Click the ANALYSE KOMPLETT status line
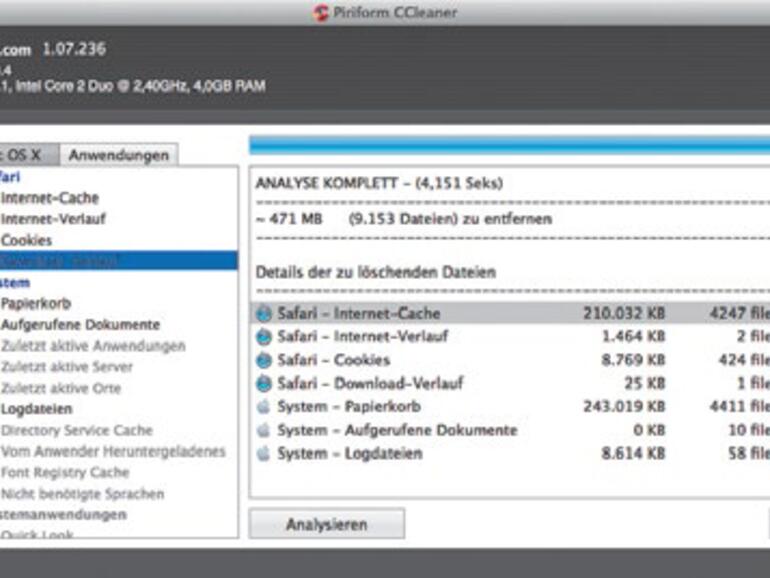Image resolution: width=770 pixels, height=578 pixels. (x=379, y=183)
